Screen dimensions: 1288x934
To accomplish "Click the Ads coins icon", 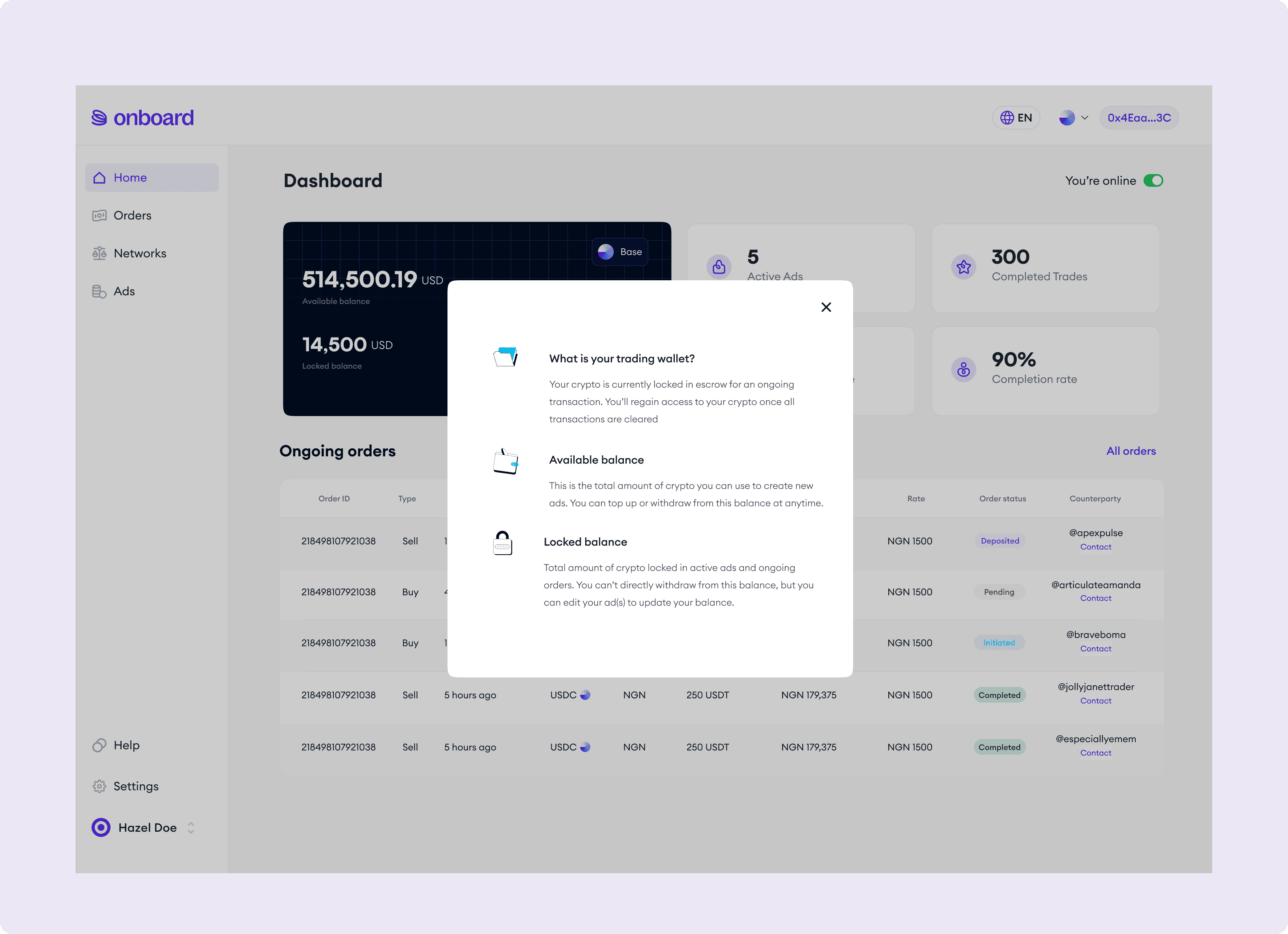I will click(99, 291).
